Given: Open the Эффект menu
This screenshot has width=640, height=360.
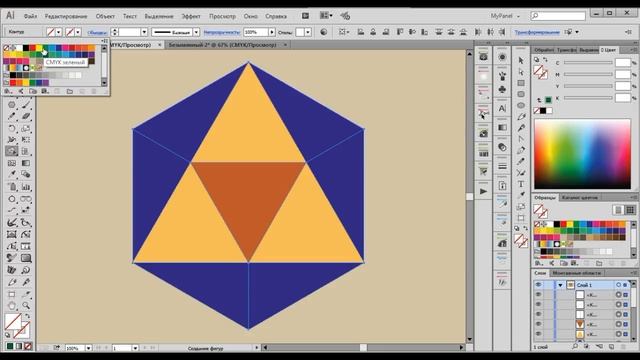Looking at the screenshot, I should click(x=191, y=16).
